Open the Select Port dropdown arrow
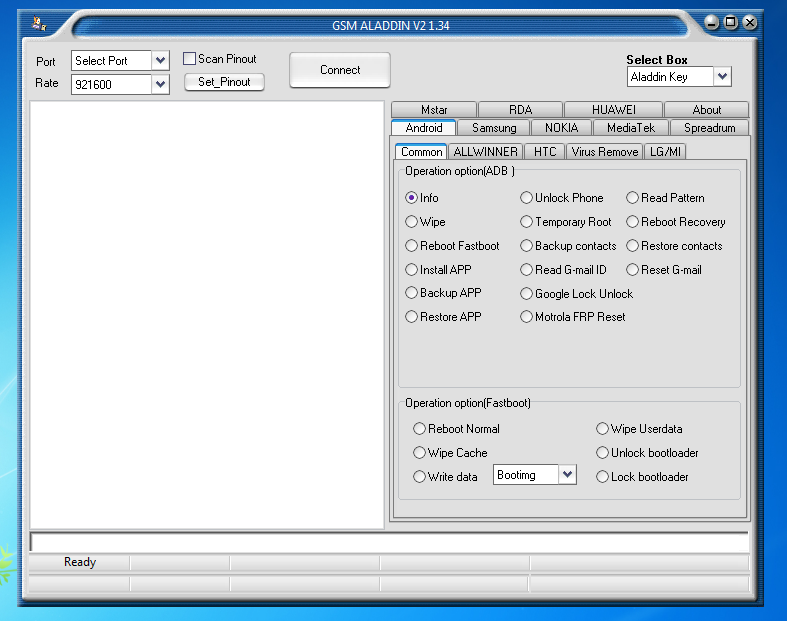Screen dimensions: 787x621 (x=160, y=60)
